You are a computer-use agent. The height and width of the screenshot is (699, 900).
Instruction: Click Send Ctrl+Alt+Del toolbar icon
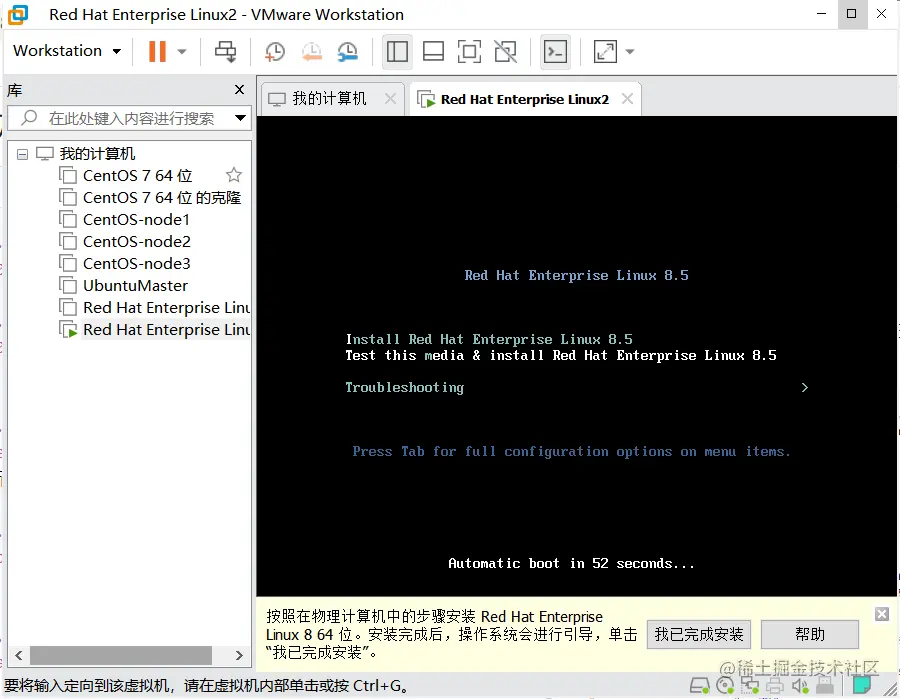pyautogui.click(x=226, y=51)
